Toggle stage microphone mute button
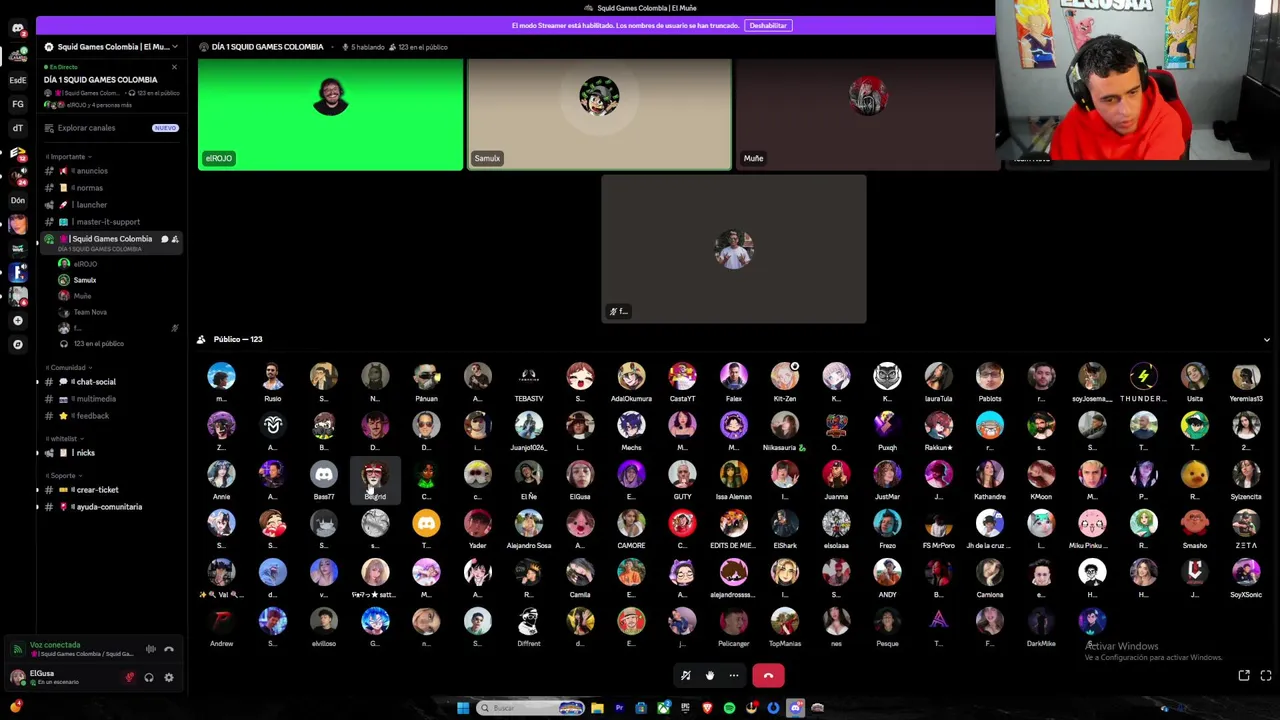The image size is (1280, 720). [x=686, y=676]
